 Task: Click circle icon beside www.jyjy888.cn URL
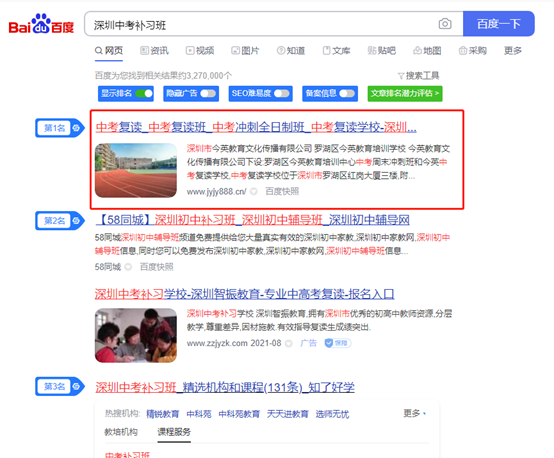pos(253,192)
